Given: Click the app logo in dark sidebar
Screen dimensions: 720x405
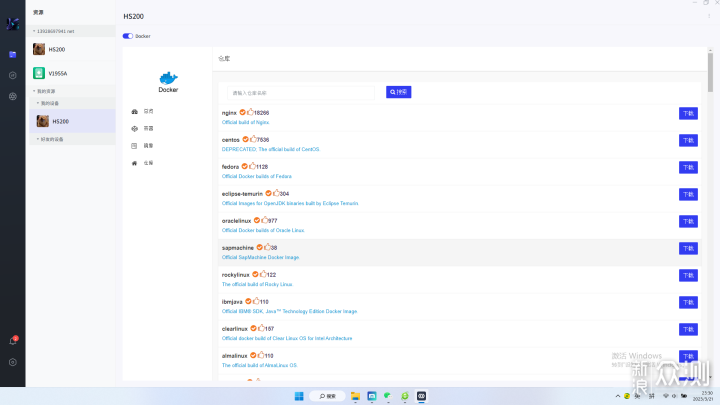Looking at the screenshot, I should coord(12,23).
